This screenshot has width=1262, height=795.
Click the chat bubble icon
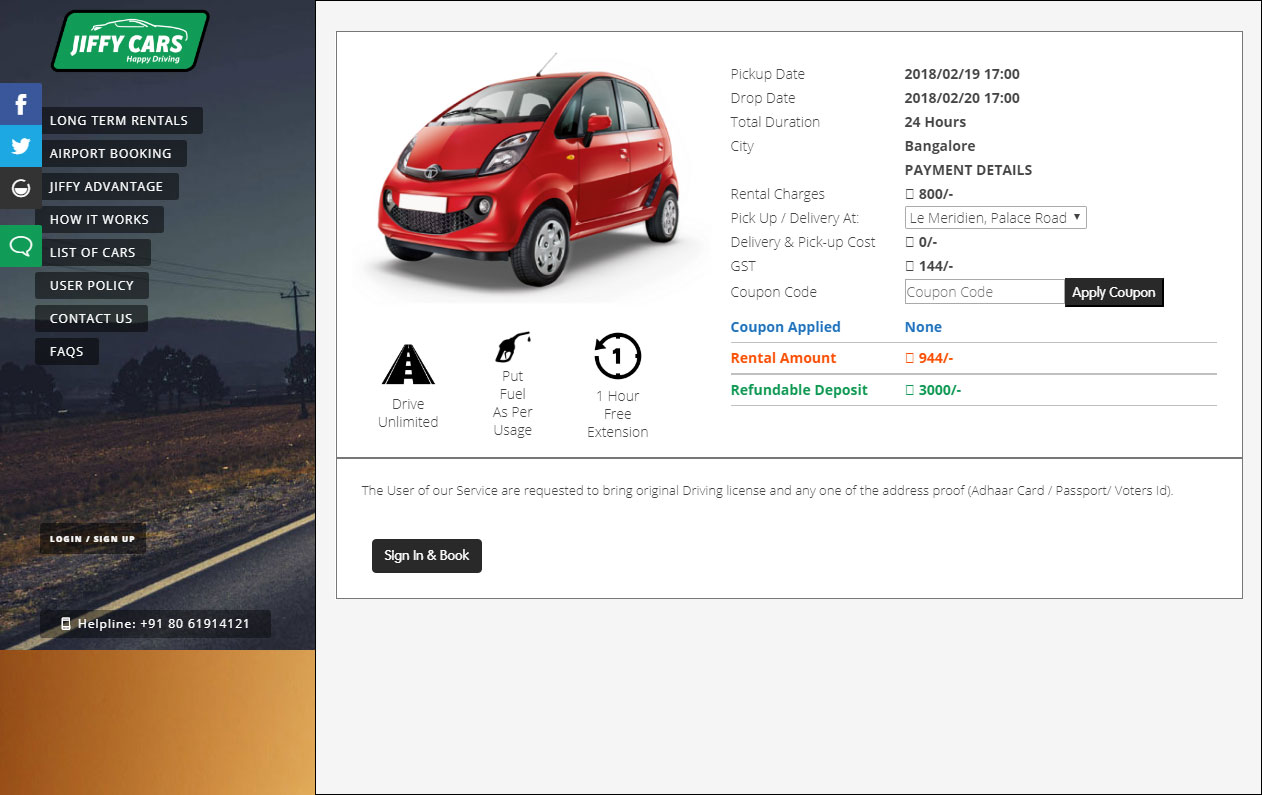click(20, 246)
